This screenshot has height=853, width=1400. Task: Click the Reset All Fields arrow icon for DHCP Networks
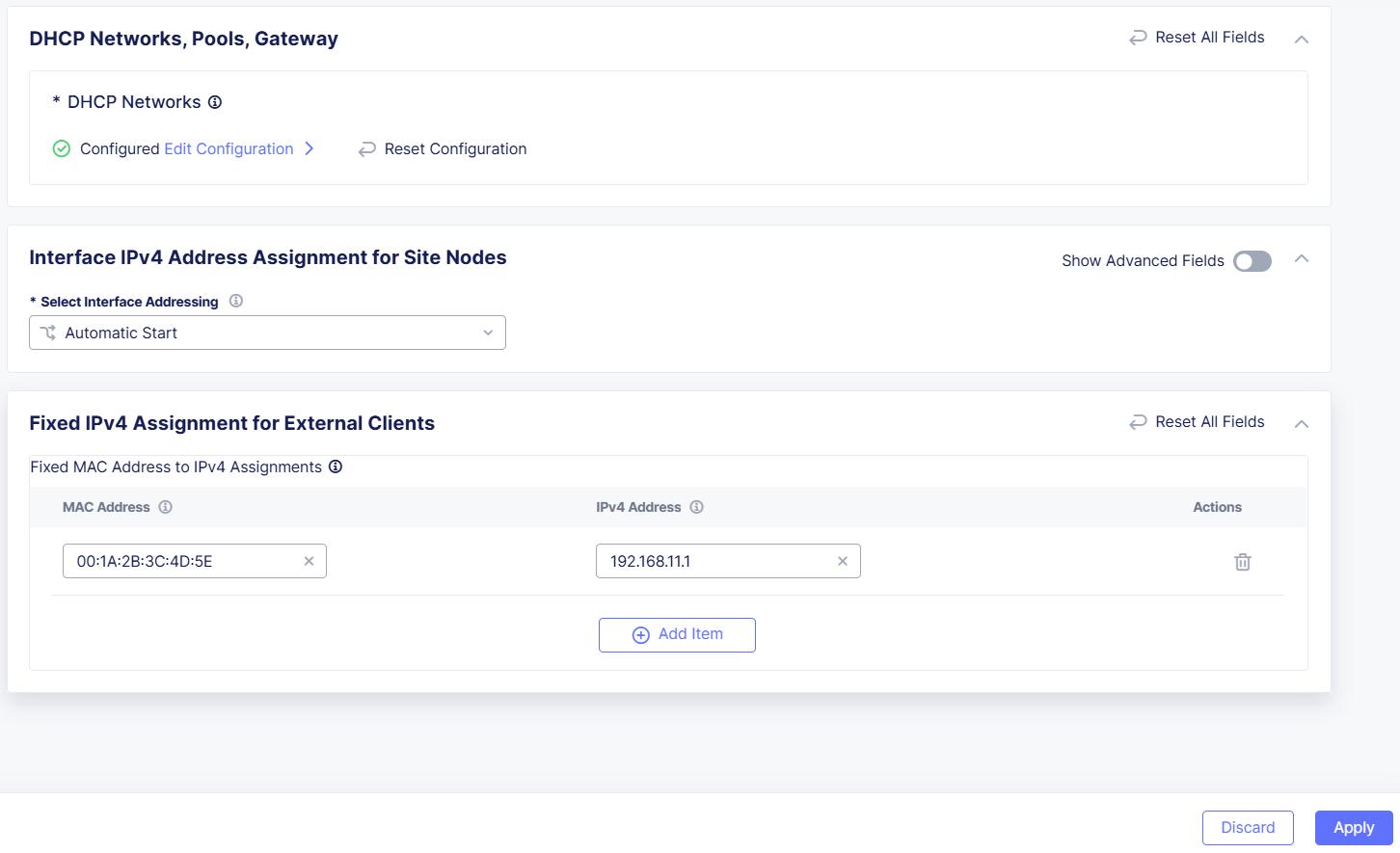pos(1136,37)
